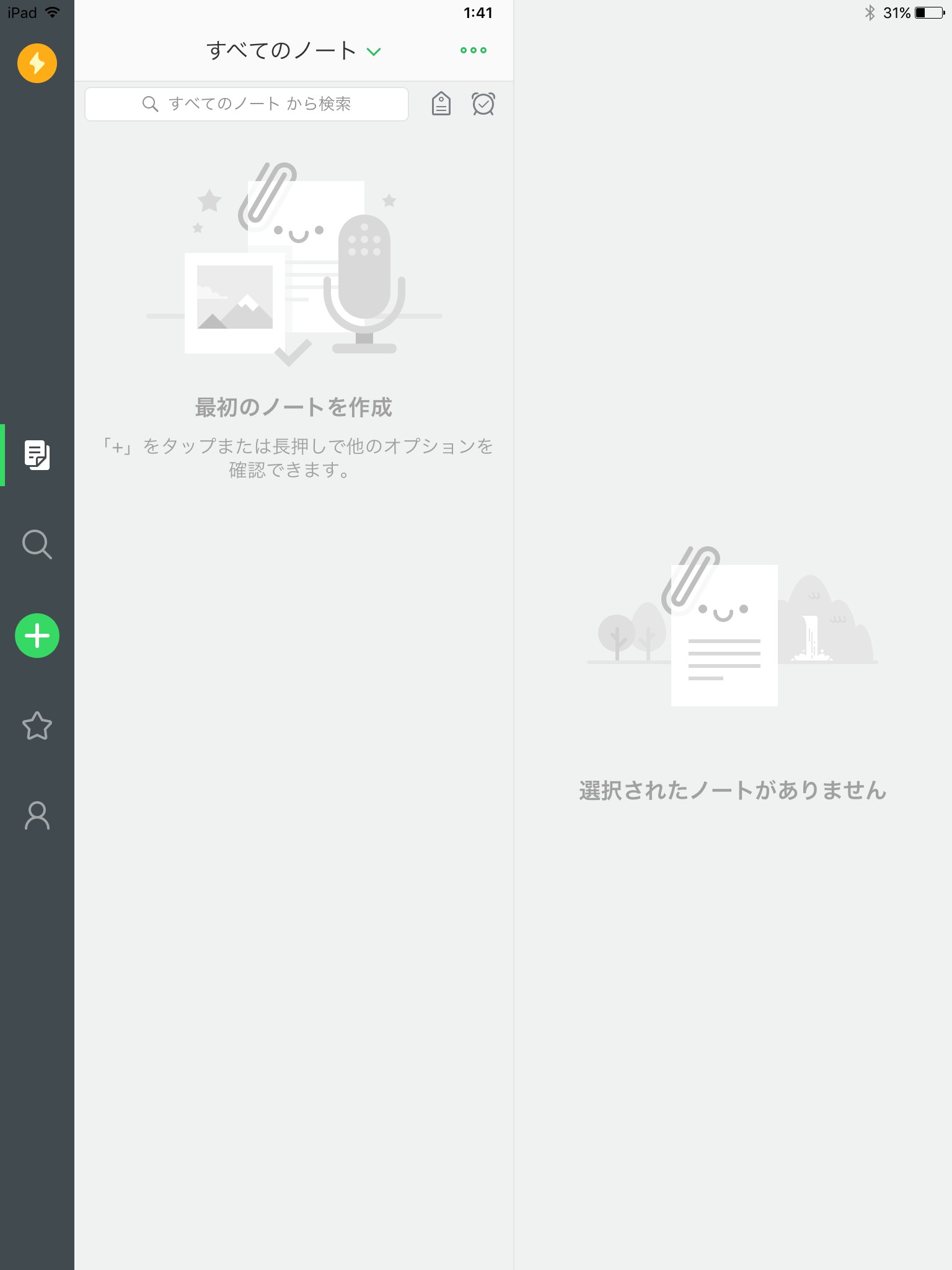
Task: Tap the 1:41 clock in status bar
Action: coord(478,13)
